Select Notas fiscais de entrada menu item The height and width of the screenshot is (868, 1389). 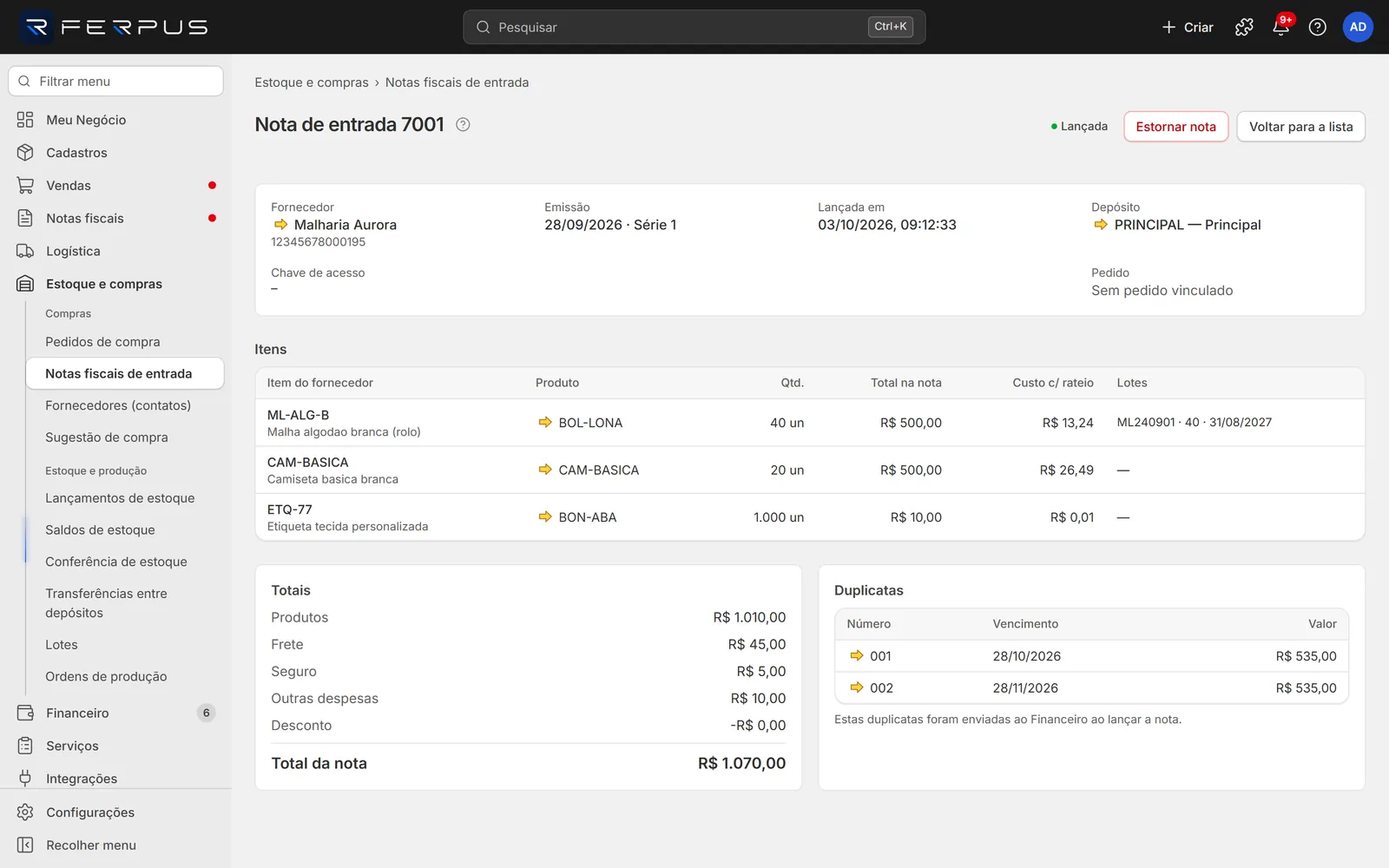(125, 373)
